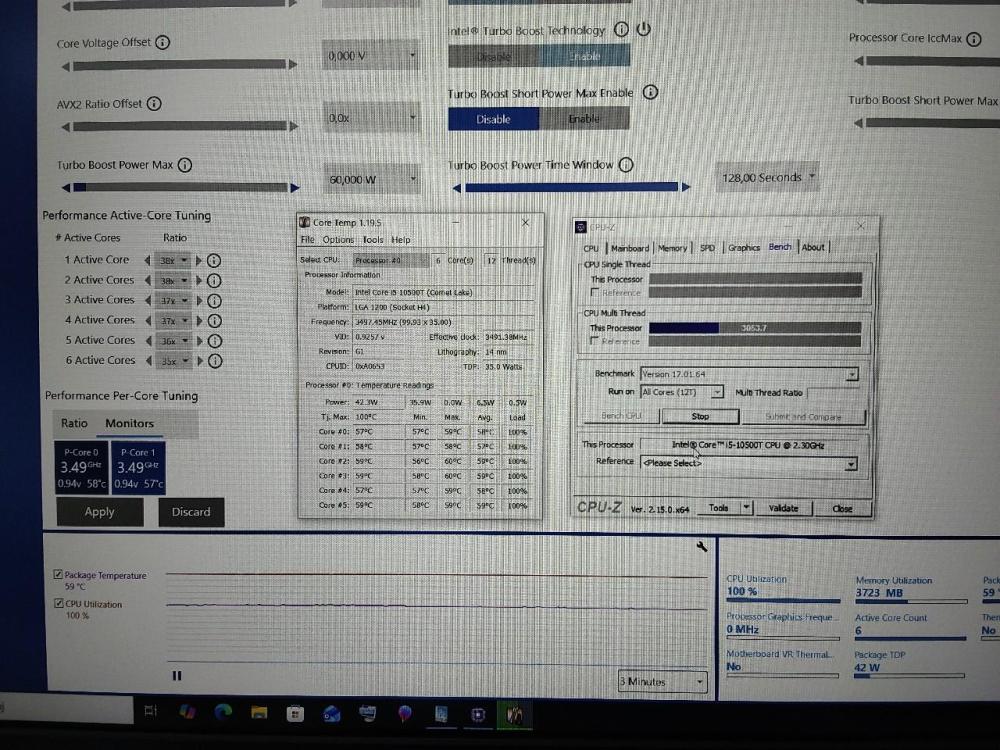Show info for 1 Active Core ratio

(x=214, y=260)
